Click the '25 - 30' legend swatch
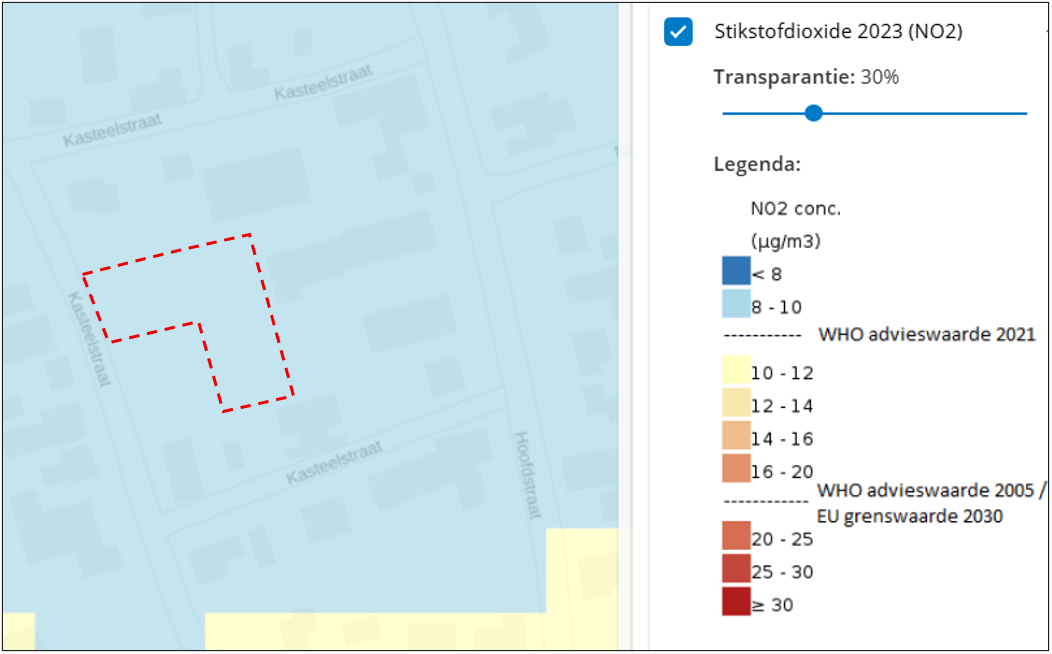The image size is (1052, 654). pyautogui.click(x=736, y=568)
